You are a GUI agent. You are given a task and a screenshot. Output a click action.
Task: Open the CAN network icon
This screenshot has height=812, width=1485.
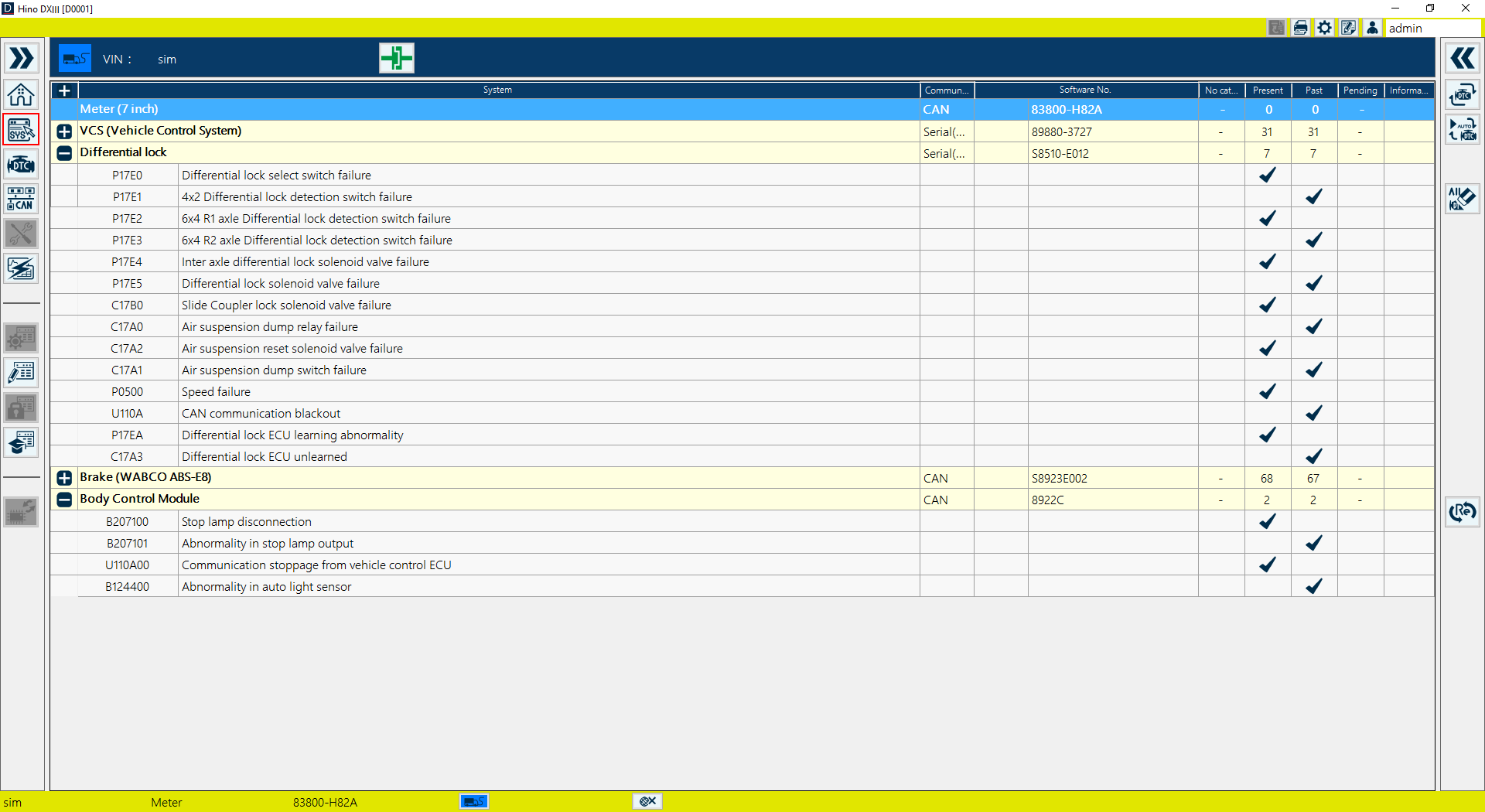21,199
